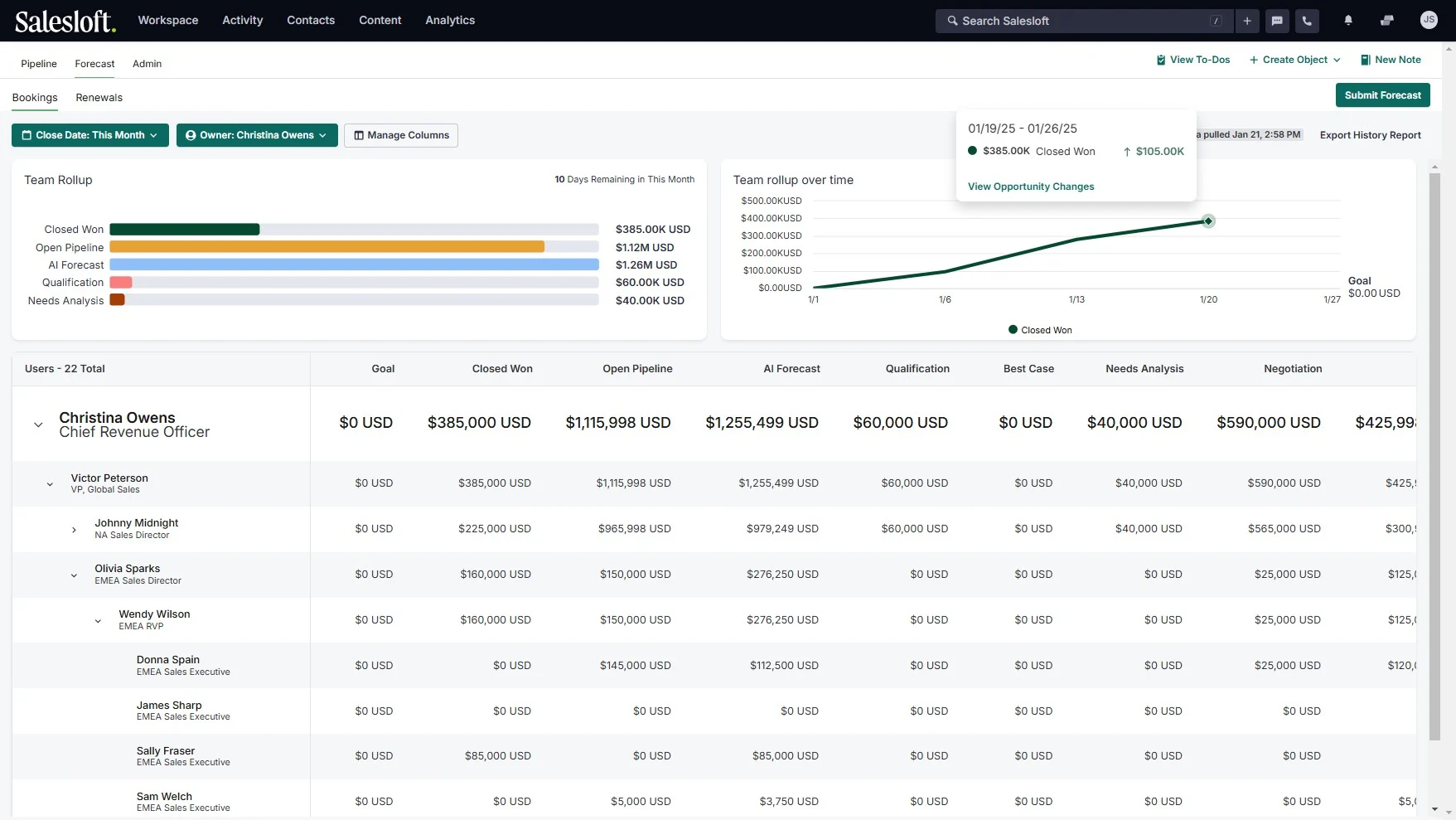Click the Open Pipeline orange bar
The width and height of the screenshot is (1456, 820).
pos(327,247)
